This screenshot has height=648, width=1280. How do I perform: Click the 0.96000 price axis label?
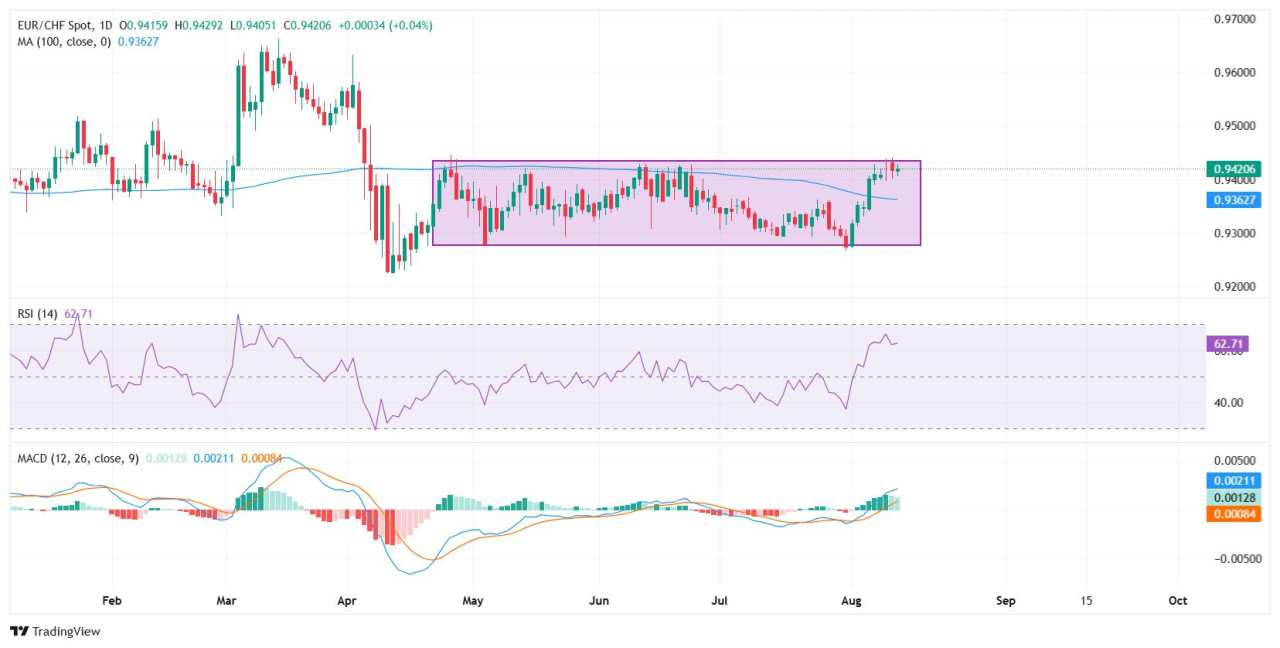(x=1235, y=73)
